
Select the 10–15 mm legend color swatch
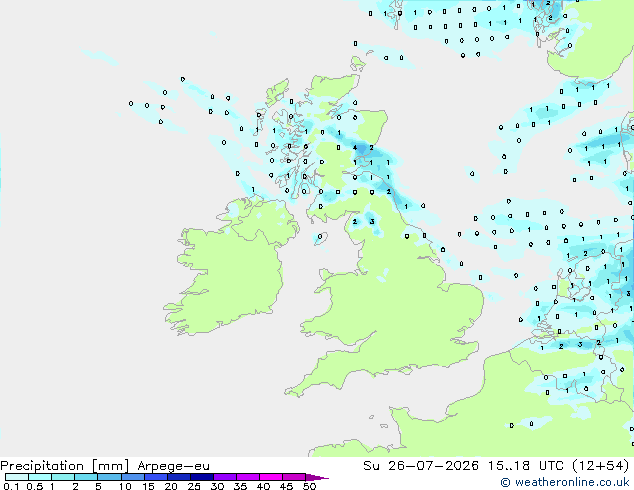(132, 477)
